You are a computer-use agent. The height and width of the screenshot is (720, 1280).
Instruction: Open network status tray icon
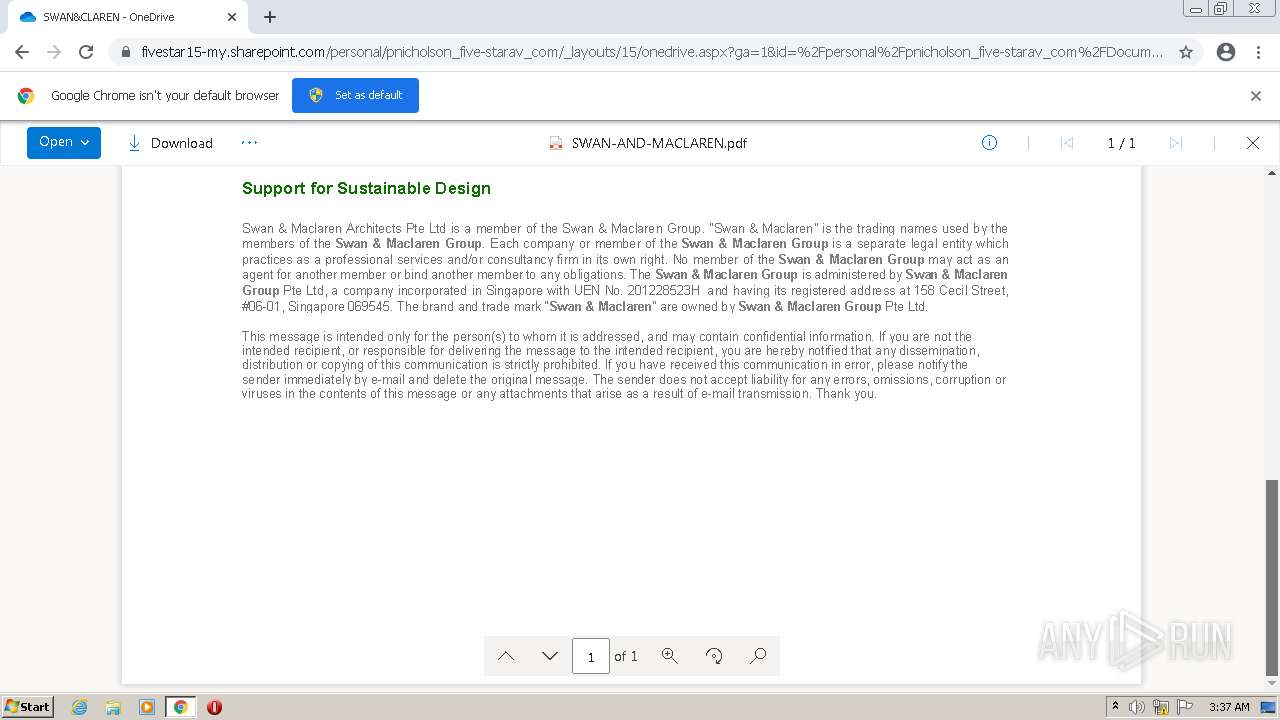click(1161, 707)
